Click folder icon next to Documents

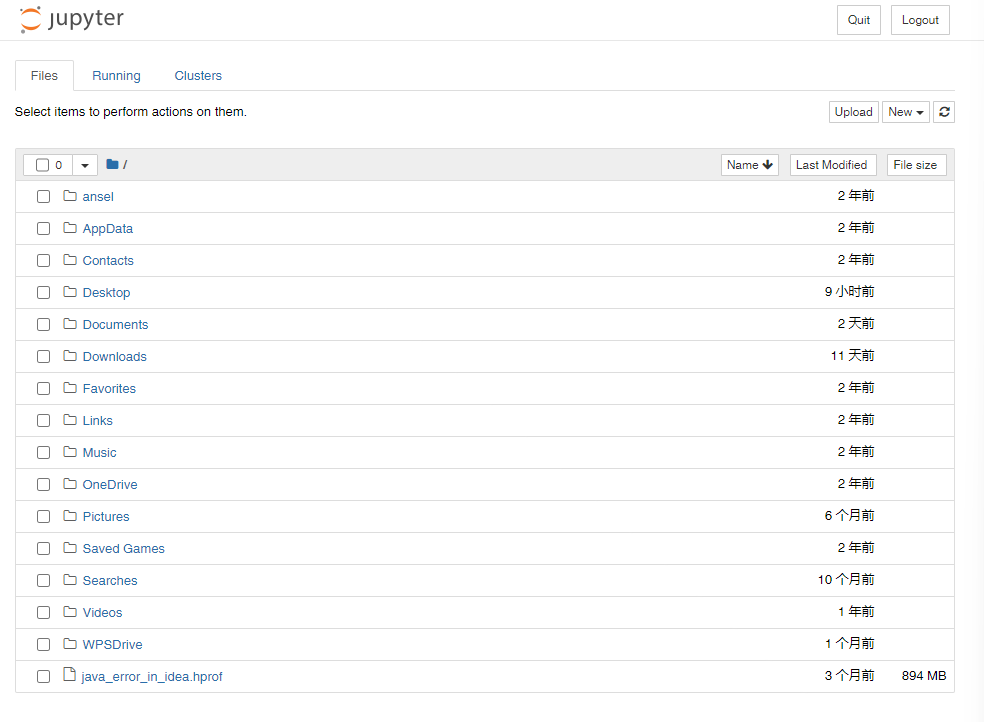tap(70, 324)
